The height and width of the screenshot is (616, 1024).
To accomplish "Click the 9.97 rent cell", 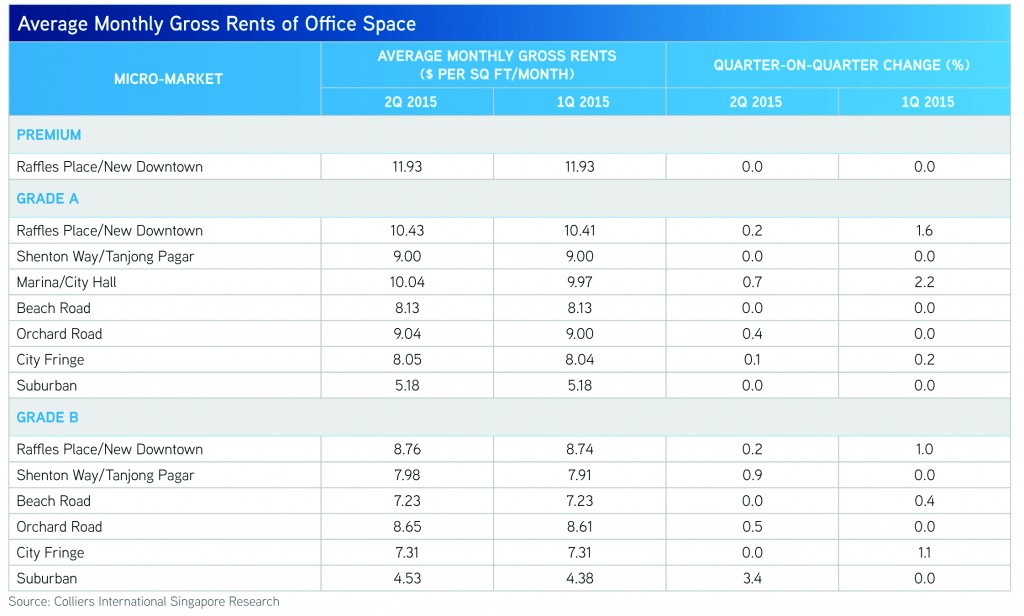I will click(x=580, y=282).
